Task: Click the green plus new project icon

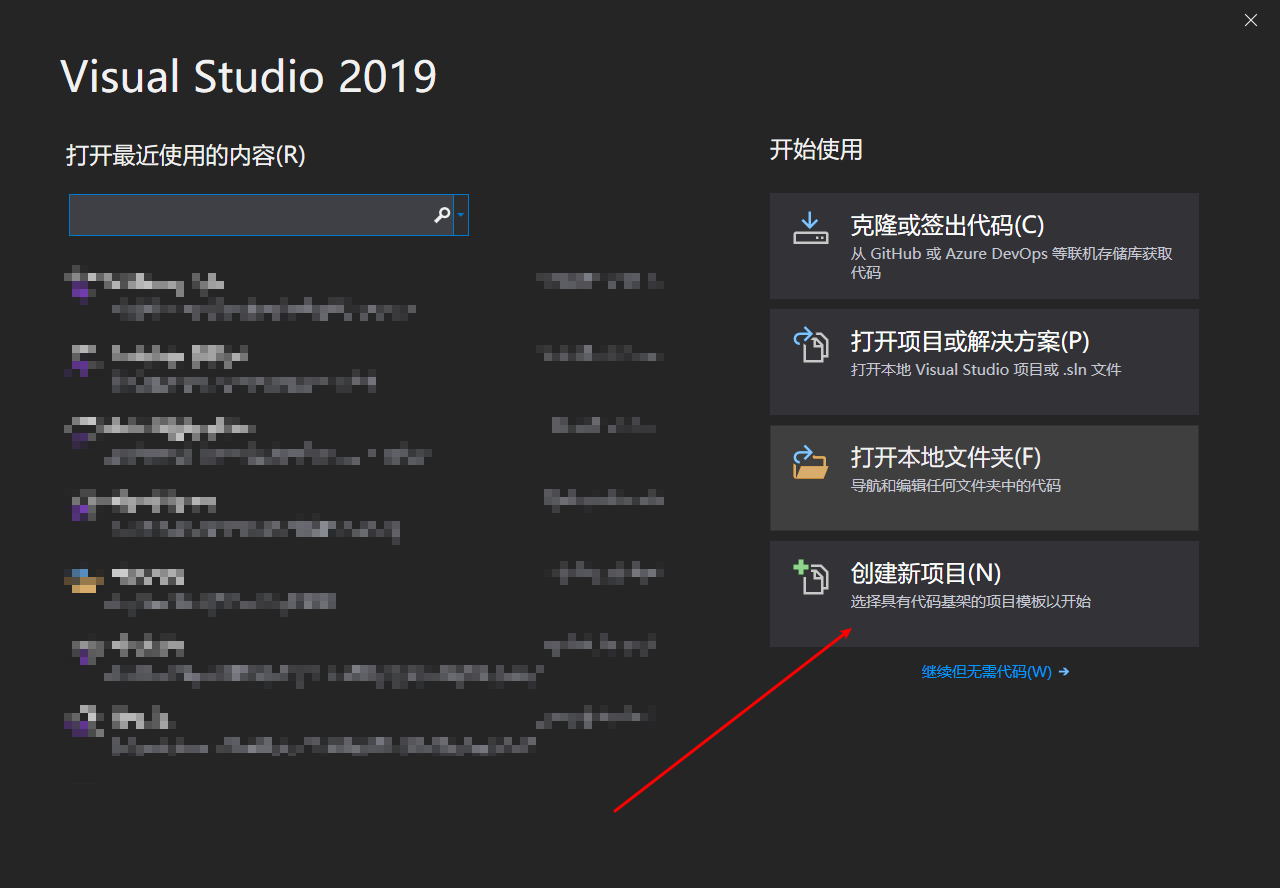Action: coord(810,578)
